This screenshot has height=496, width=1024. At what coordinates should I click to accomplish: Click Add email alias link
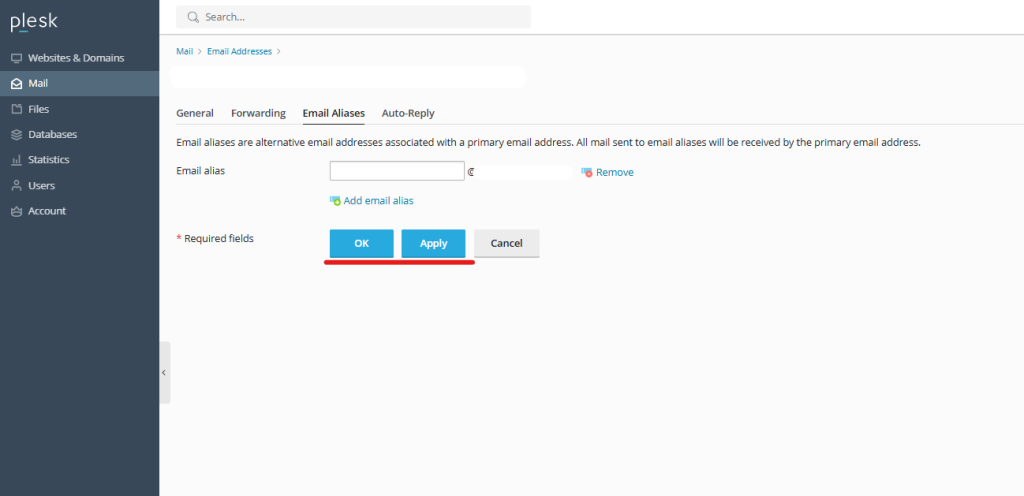378,201
